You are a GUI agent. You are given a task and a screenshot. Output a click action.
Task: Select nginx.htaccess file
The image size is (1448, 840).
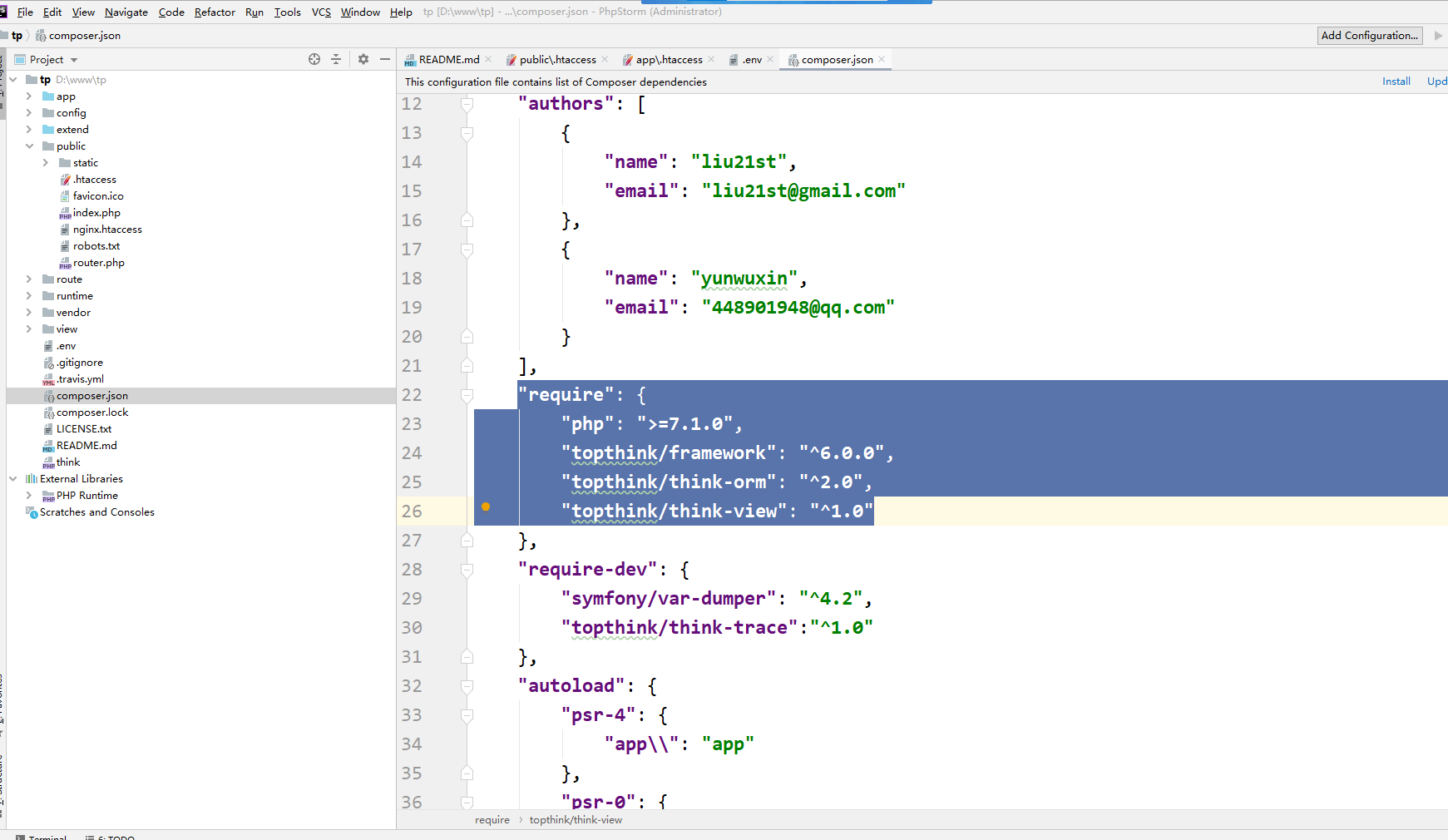107,230
